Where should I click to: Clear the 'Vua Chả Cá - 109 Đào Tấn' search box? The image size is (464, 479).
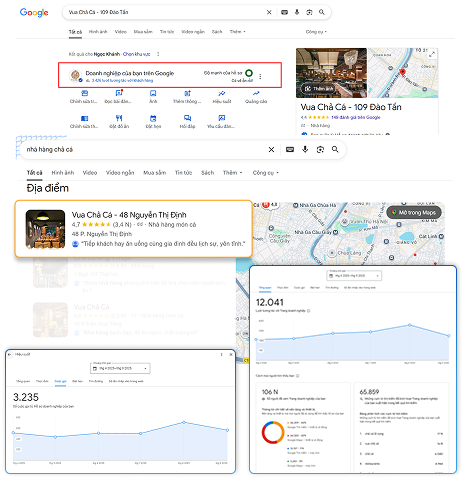click(x=269, y=12)
